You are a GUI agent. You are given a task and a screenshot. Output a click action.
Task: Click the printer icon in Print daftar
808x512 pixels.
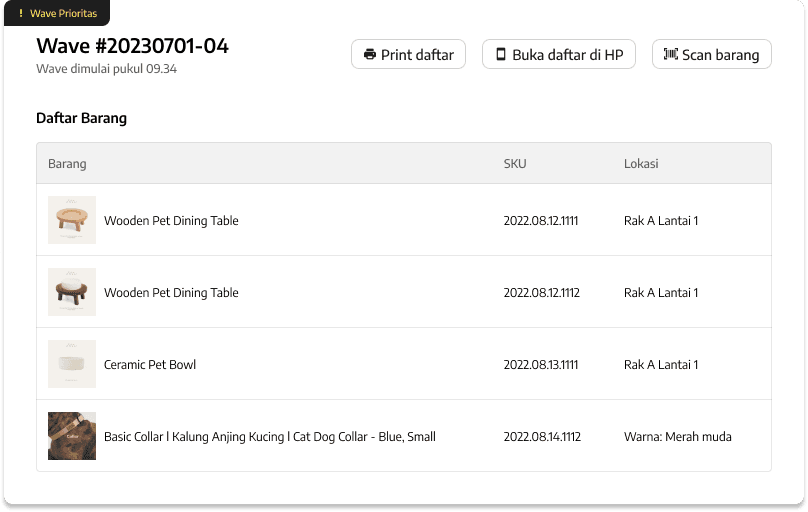(370, 55)
